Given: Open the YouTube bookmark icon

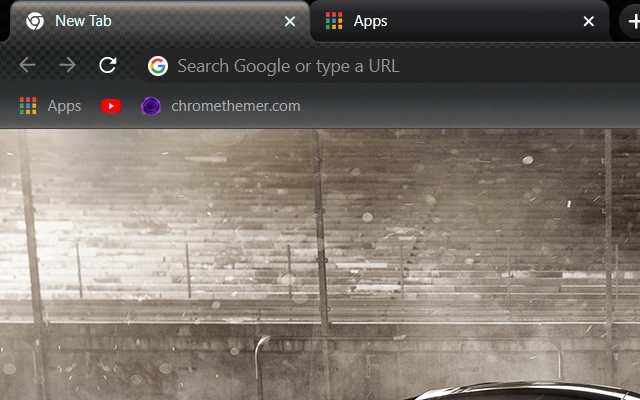Looking at the screenshot, I should tap(111, 106).
